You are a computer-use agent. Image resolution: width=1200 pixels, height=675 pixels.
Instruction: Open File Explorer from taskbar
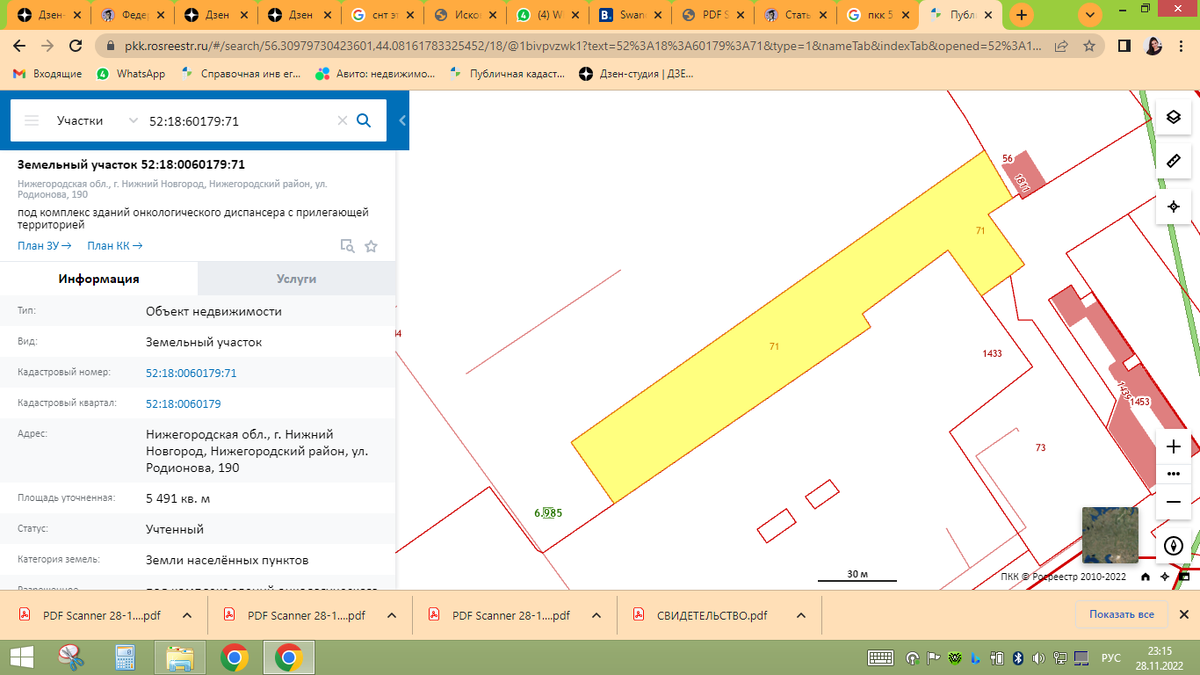(x=180, y=658)
